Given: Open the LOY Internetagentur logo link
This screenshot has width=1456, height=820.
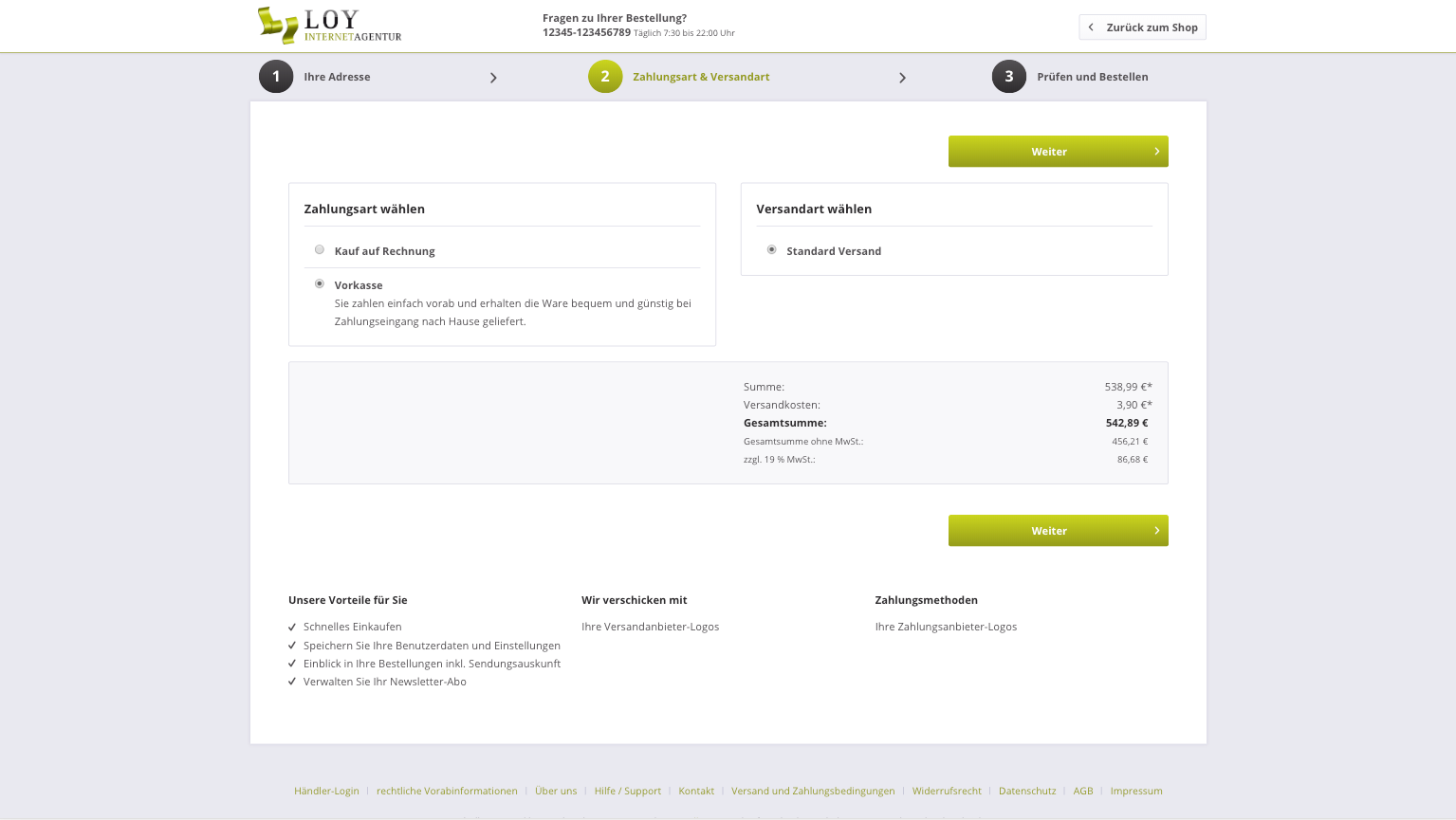Looking at the screenshot, I should click(329, 26).
